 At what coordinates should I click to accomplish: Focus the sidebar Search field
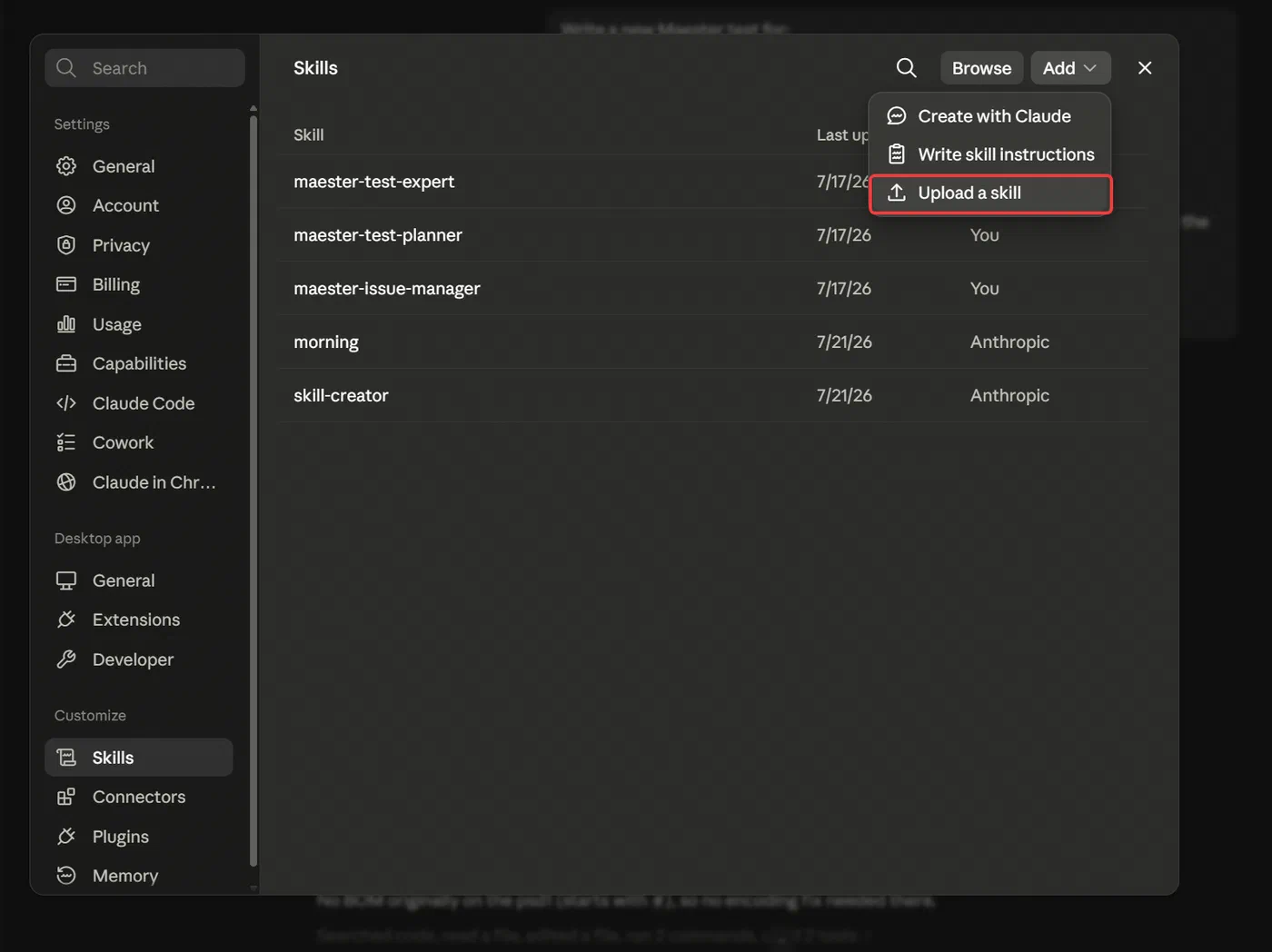pos(145,68)
